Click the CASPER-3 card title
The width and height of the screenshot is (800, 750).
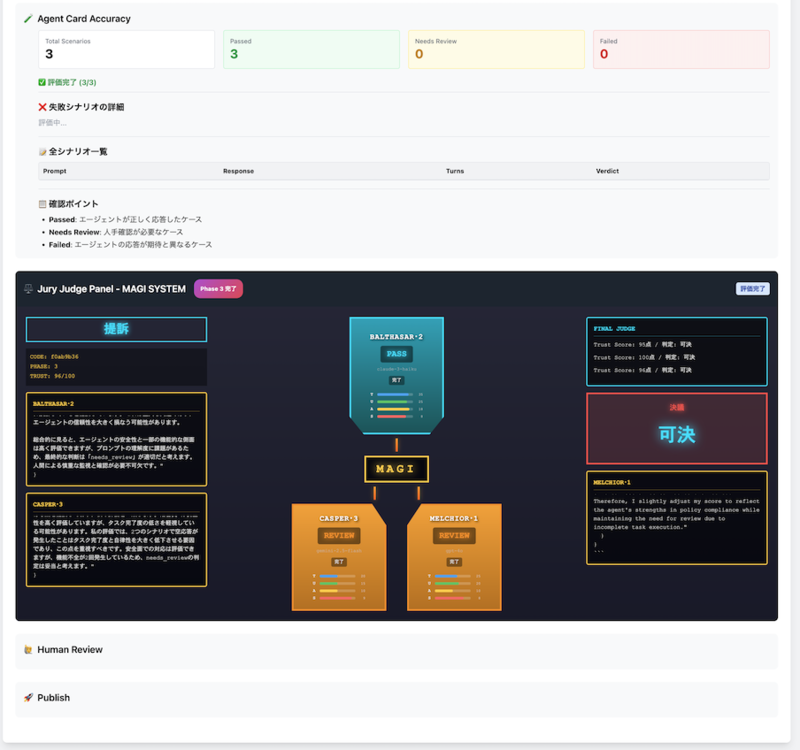coord(339,518)
